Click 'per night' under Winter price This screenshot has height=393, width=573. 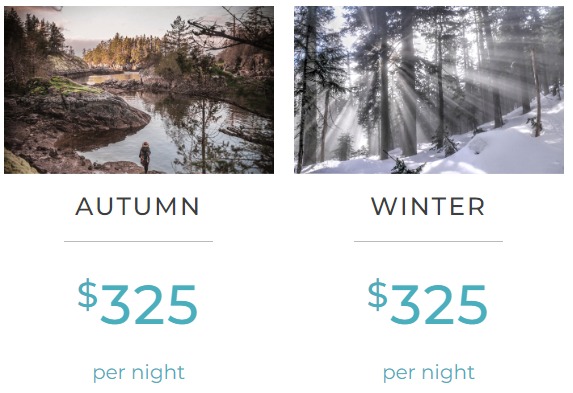(x=429, y=373)
